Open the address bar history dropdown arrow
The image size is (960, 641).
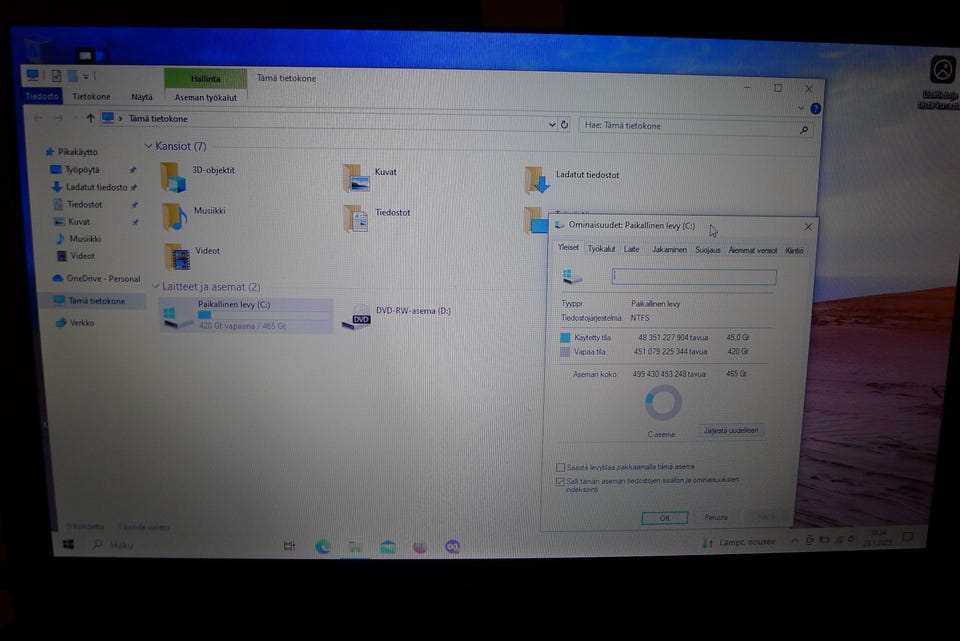[552, 124]
